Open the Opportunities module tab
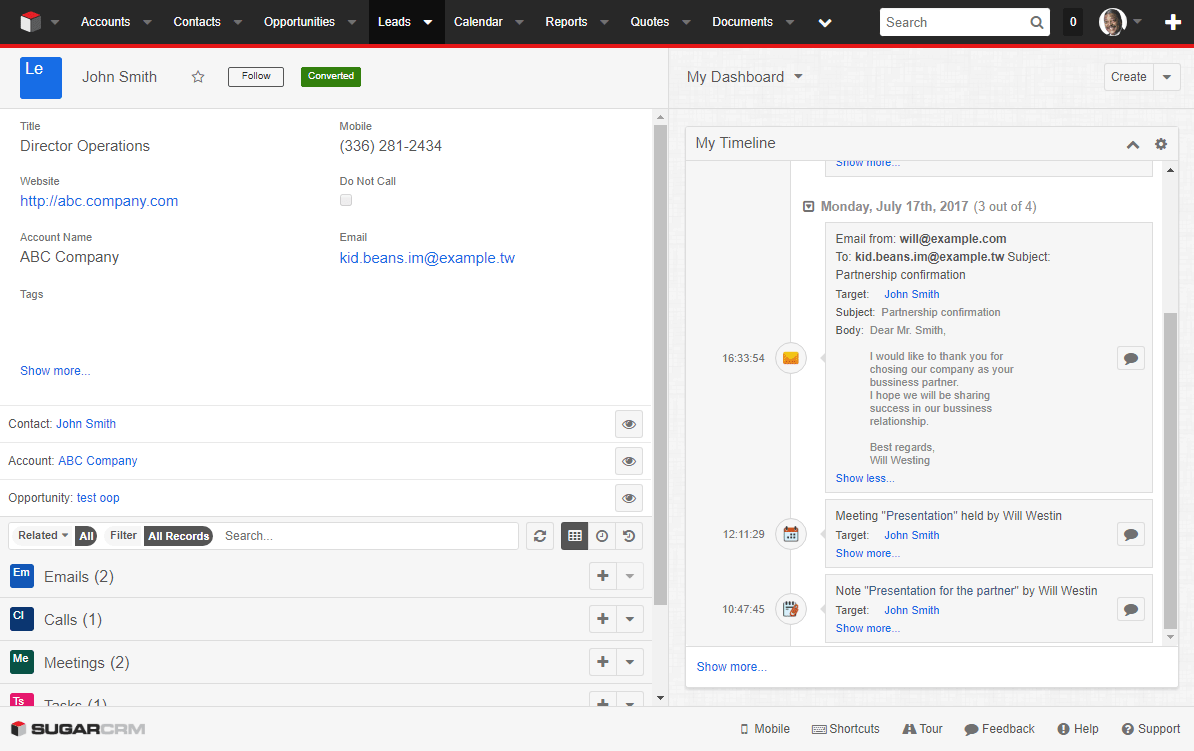The height and width of the screenshot is (751, 1194). pyautogui.click(x=299, y=22)
